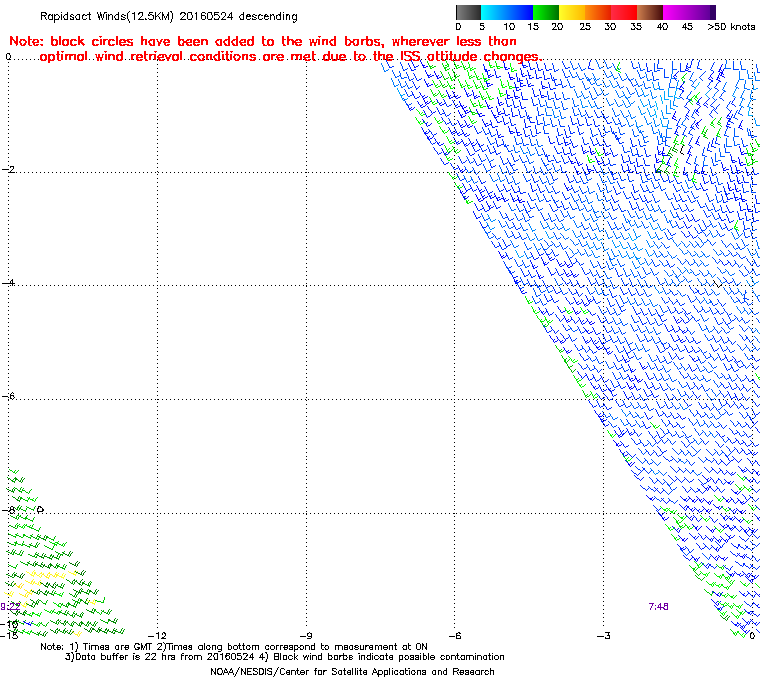
Task: Click the '30' label in the color legend
Action: point(610,27)
